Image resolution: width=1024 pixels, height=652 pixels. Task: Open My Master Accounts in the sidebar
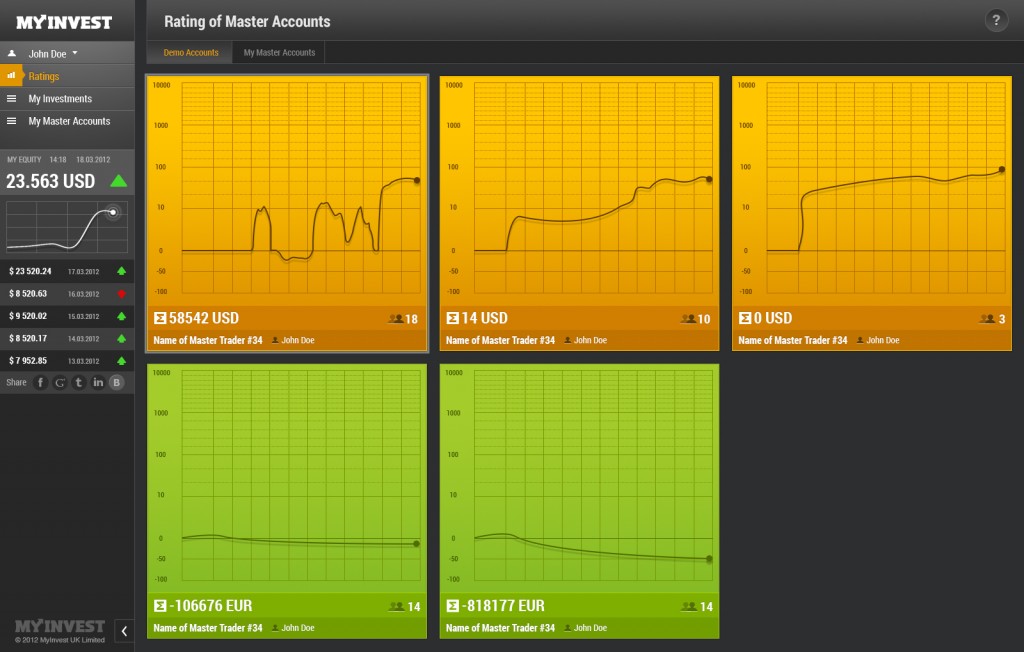coord(69,121)
